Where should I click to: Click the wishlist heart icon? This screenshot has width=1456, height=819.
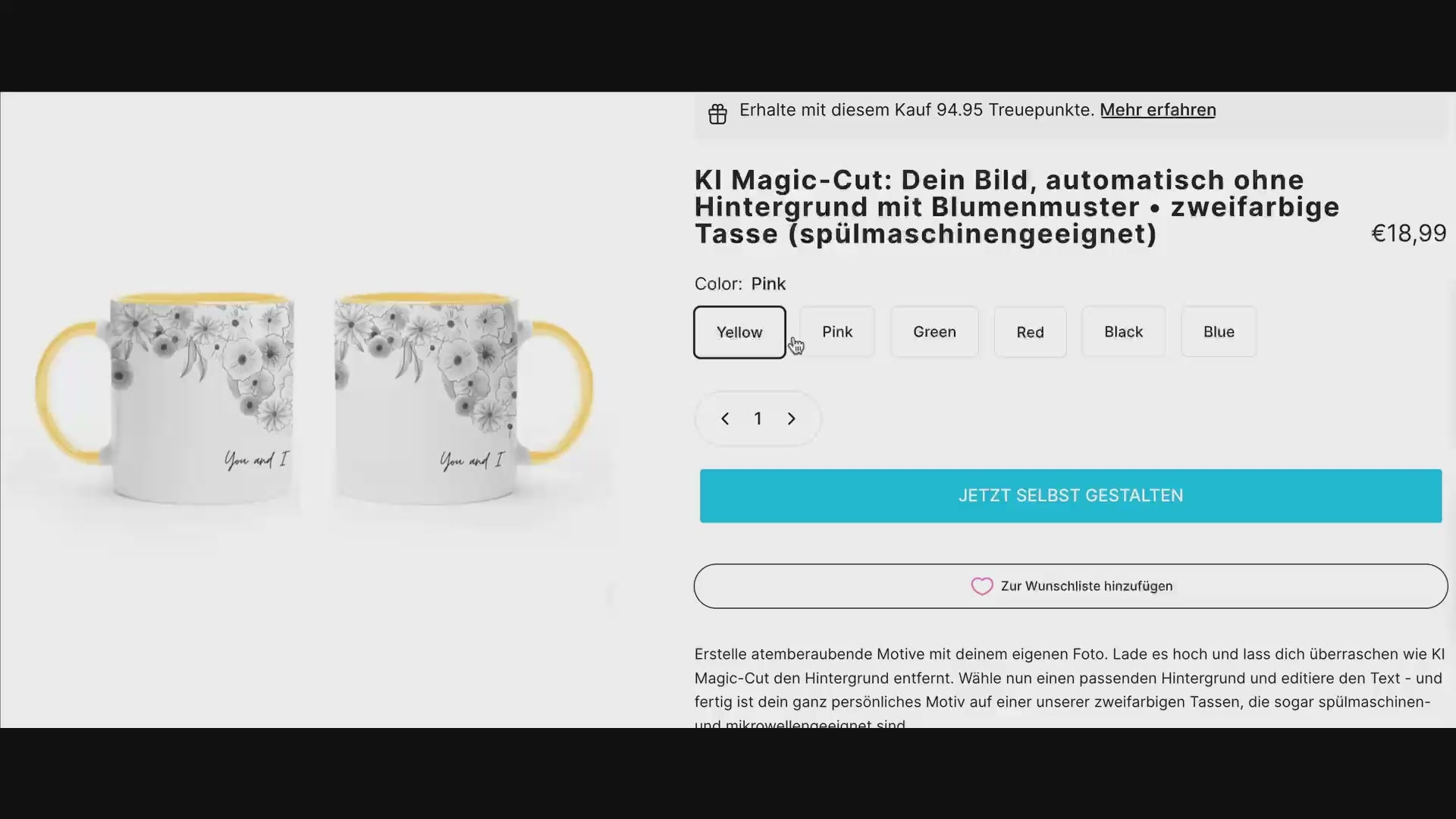point(981,586)
